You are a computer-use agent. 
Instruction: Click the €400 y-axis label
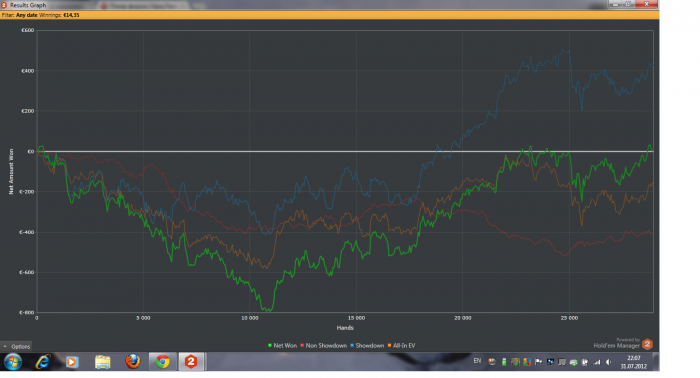coord(28,71)
